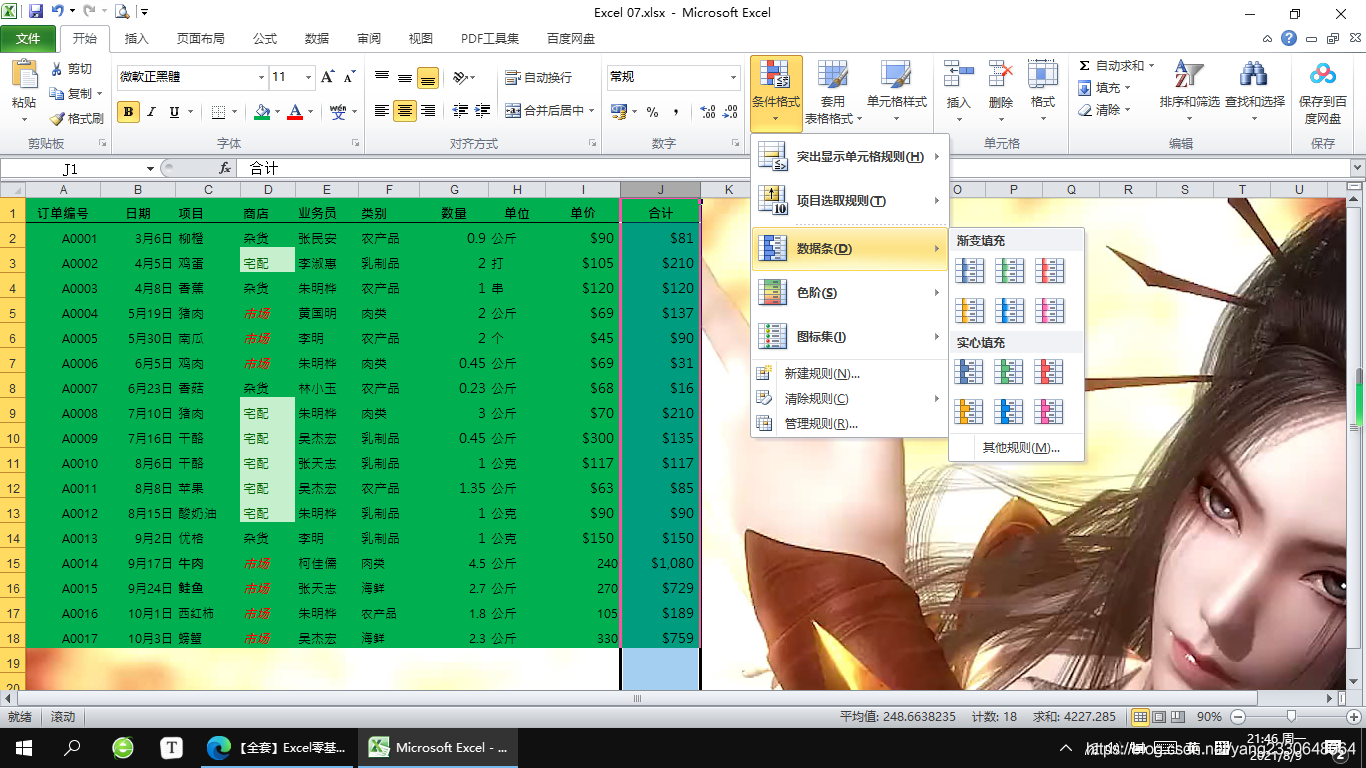Apply light blue solid fill data bar

(x=1010, y=411)
